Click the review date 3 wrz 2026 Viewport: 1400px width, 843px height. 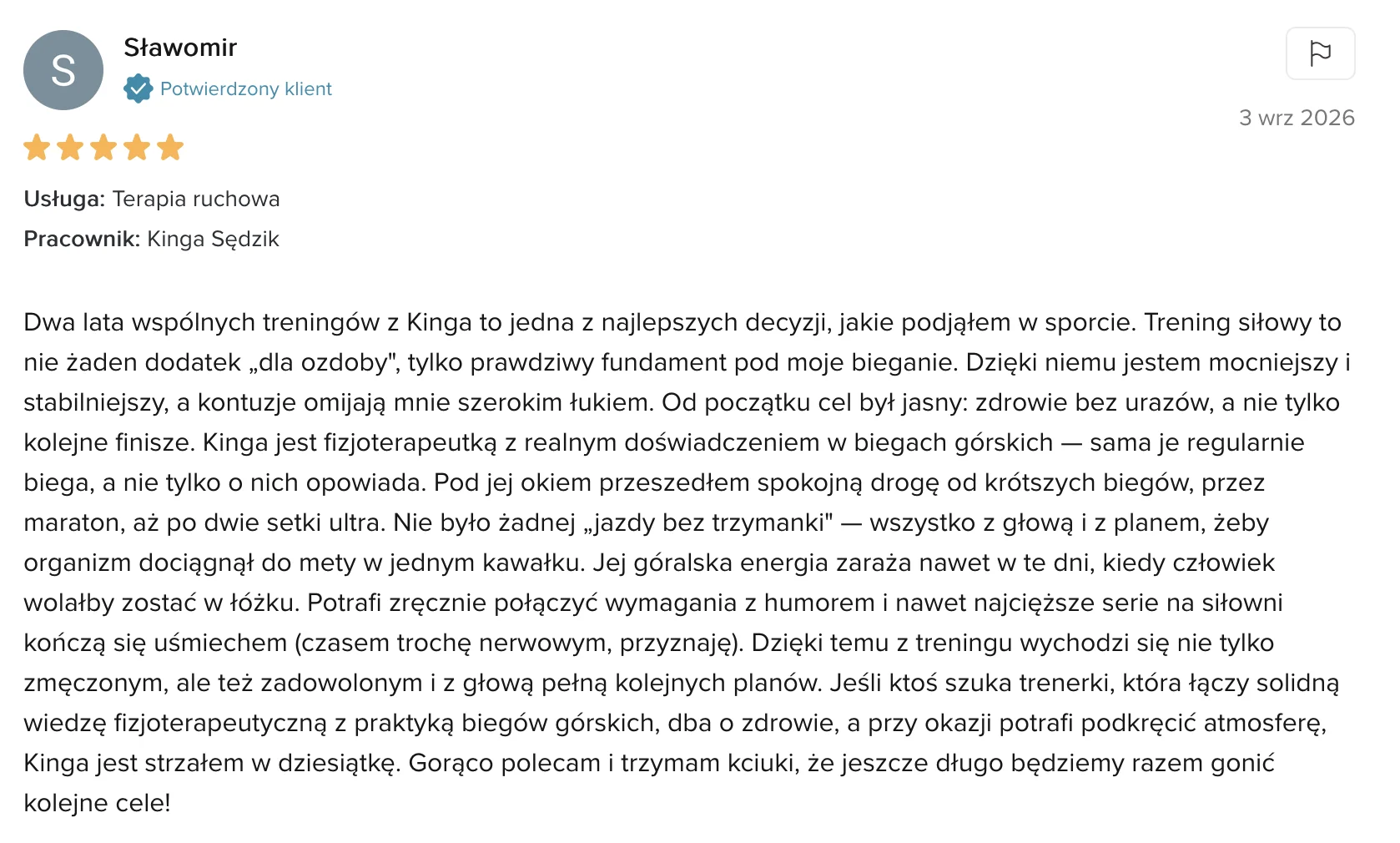click(1297, 118)
